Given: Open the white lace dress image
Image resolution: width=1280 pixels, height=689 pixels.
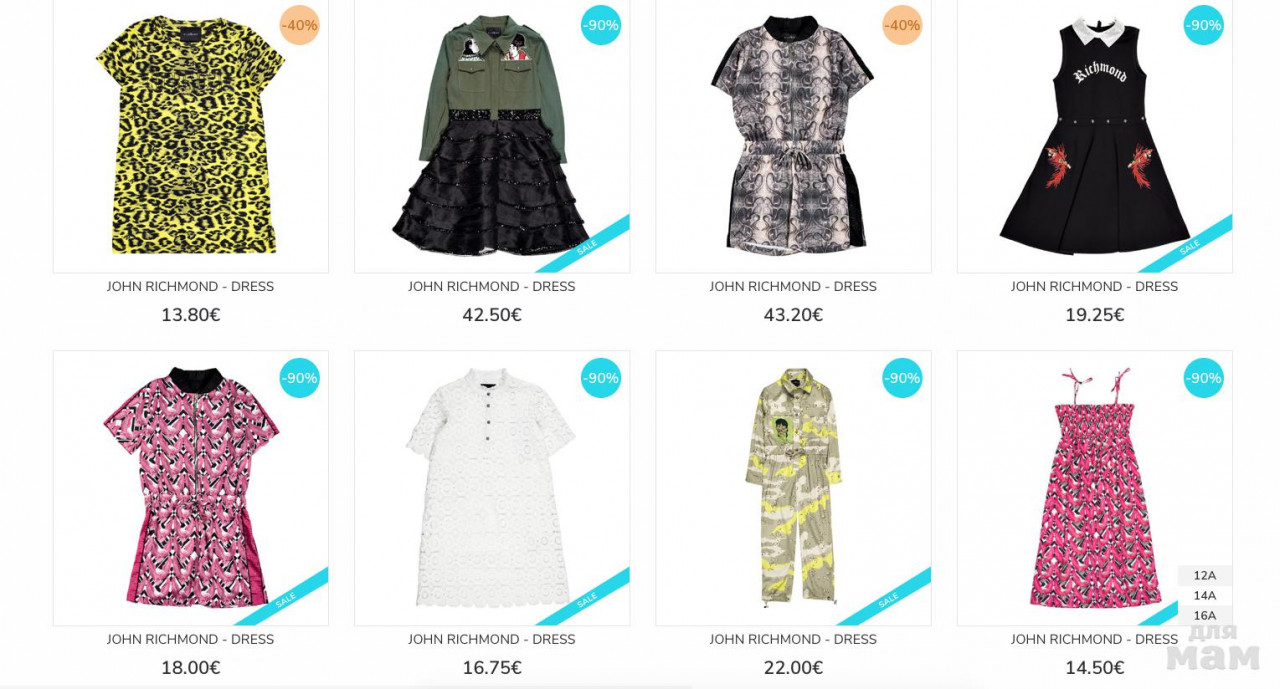Looking at the screenshot, I should coord(492,488).
